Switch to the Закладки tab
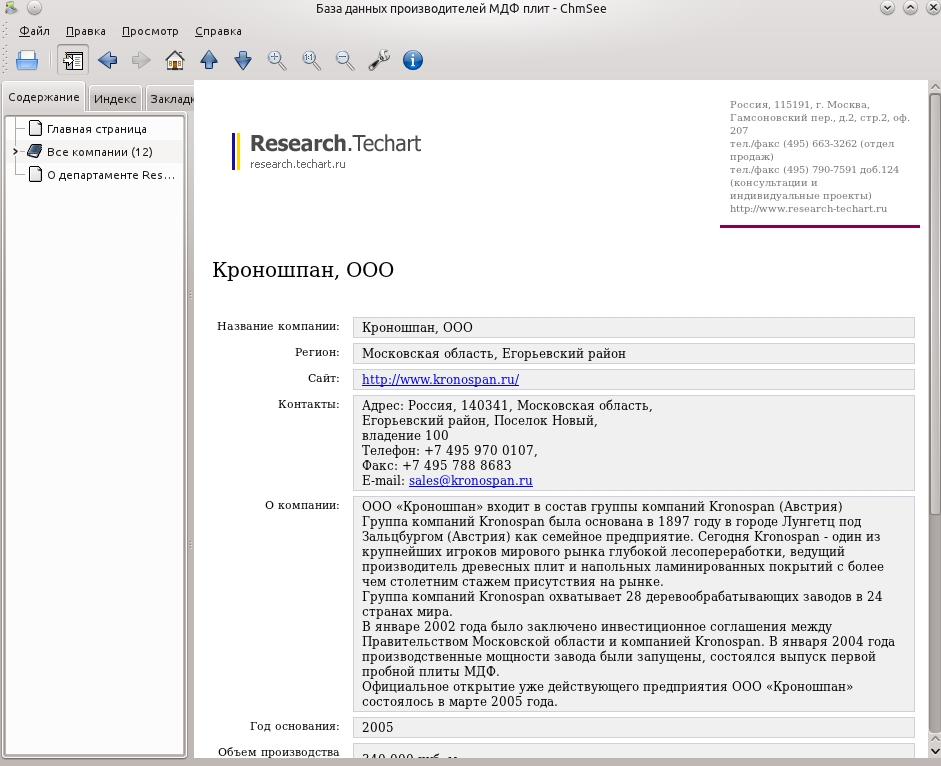This screenshot has width=941, height=766. tap(170, 99)
